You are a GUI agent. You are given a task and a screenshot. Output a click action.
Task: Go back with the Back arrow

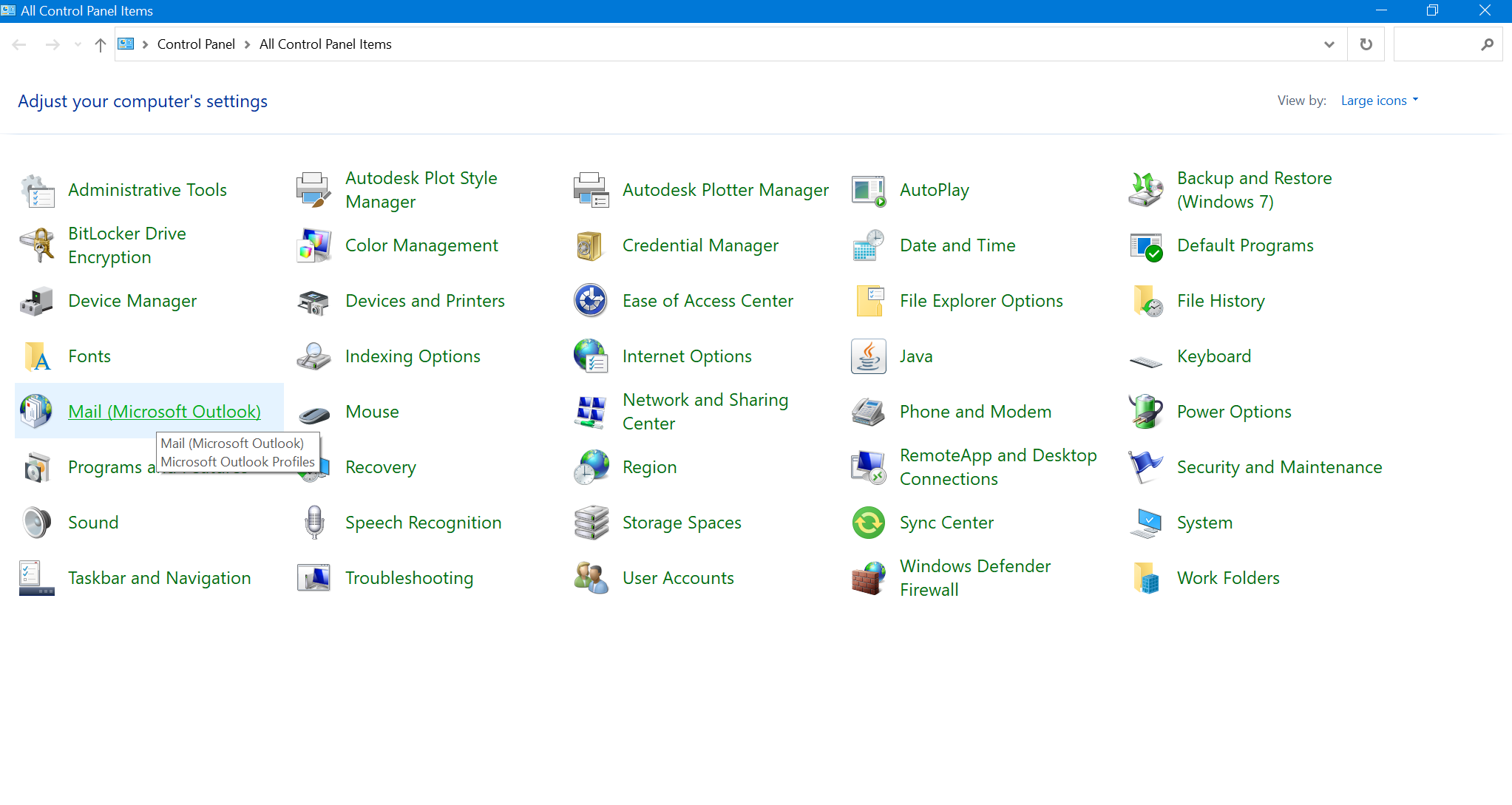(x=20, y=44)
